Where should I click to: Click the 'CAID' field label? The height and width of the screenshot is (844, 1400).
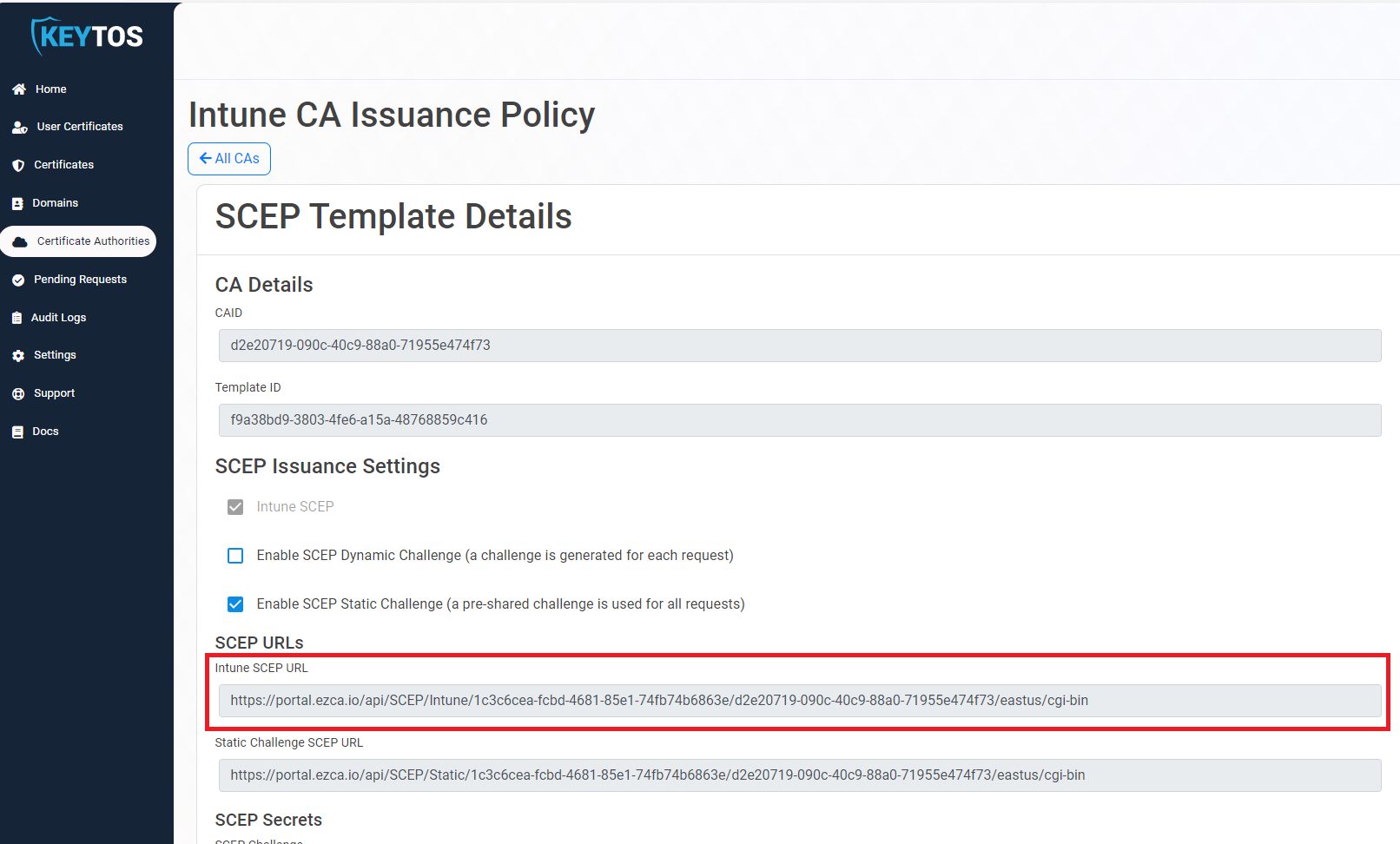pos(228,313)
